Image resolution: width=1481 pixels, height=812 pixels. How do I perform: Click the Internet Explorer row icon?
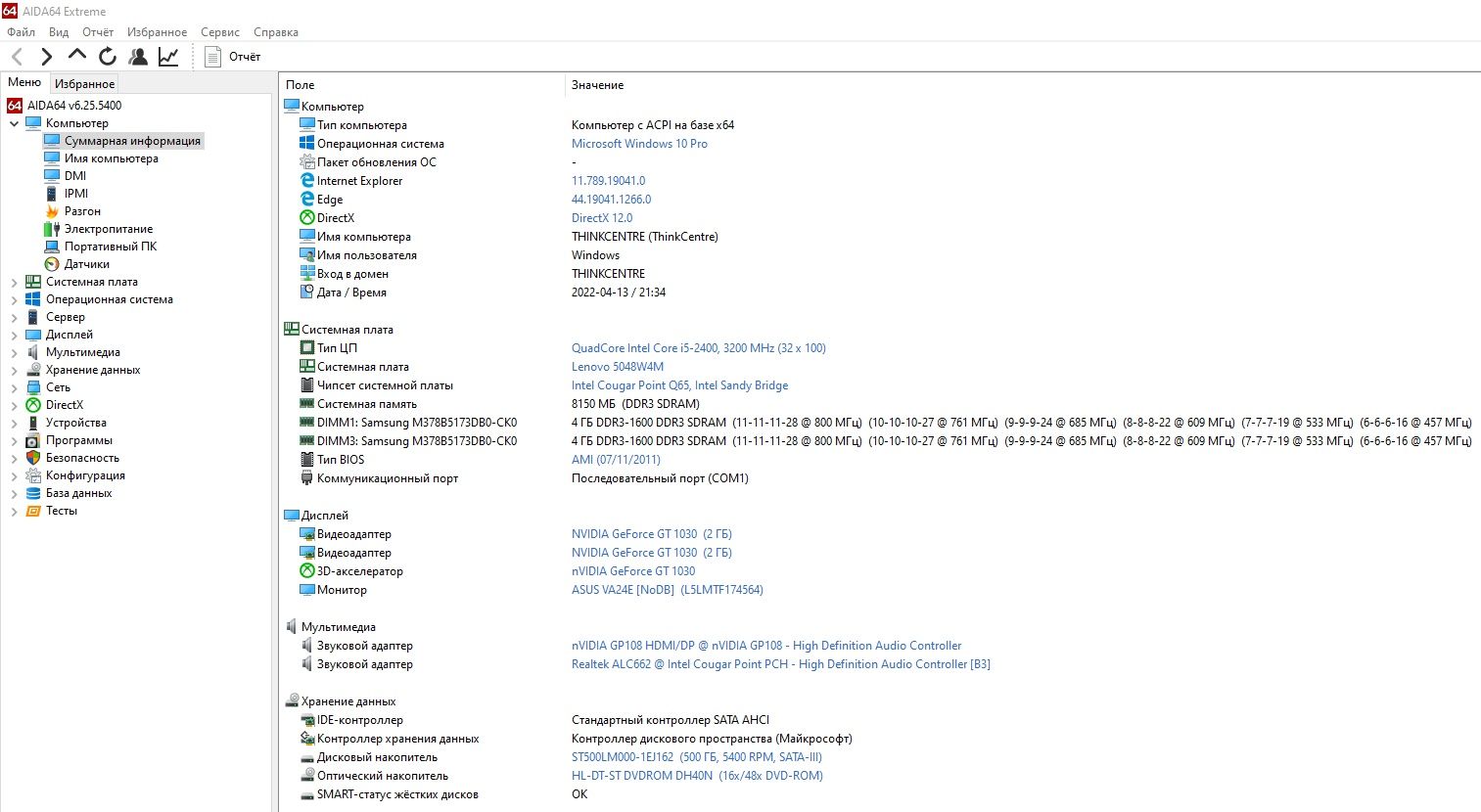click(x=307, y=181)
